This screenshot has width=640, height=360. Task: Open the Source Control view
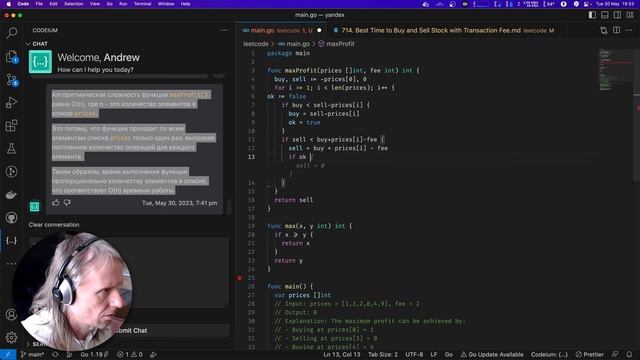[x=11, y=80]
